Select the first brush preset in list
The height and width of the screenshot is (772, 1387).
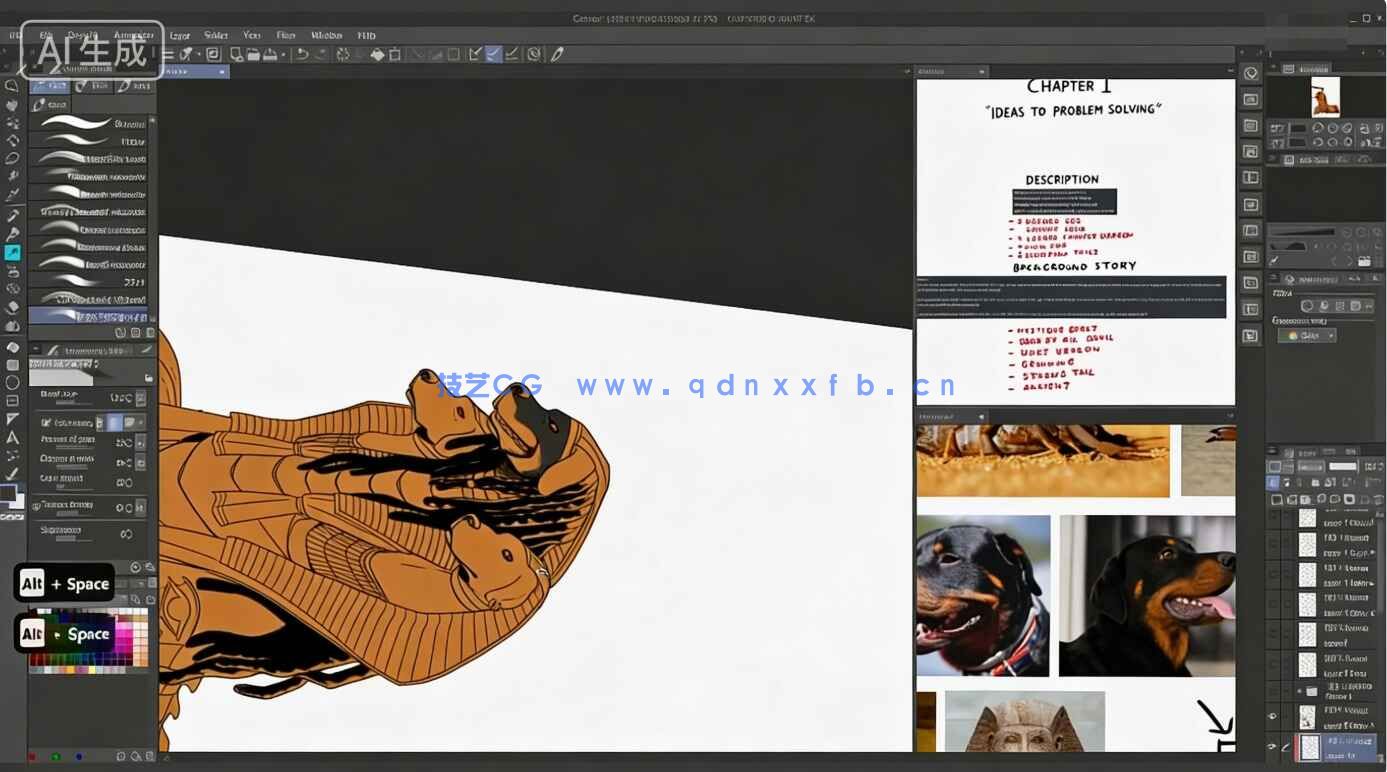click(x=88, y=123)
